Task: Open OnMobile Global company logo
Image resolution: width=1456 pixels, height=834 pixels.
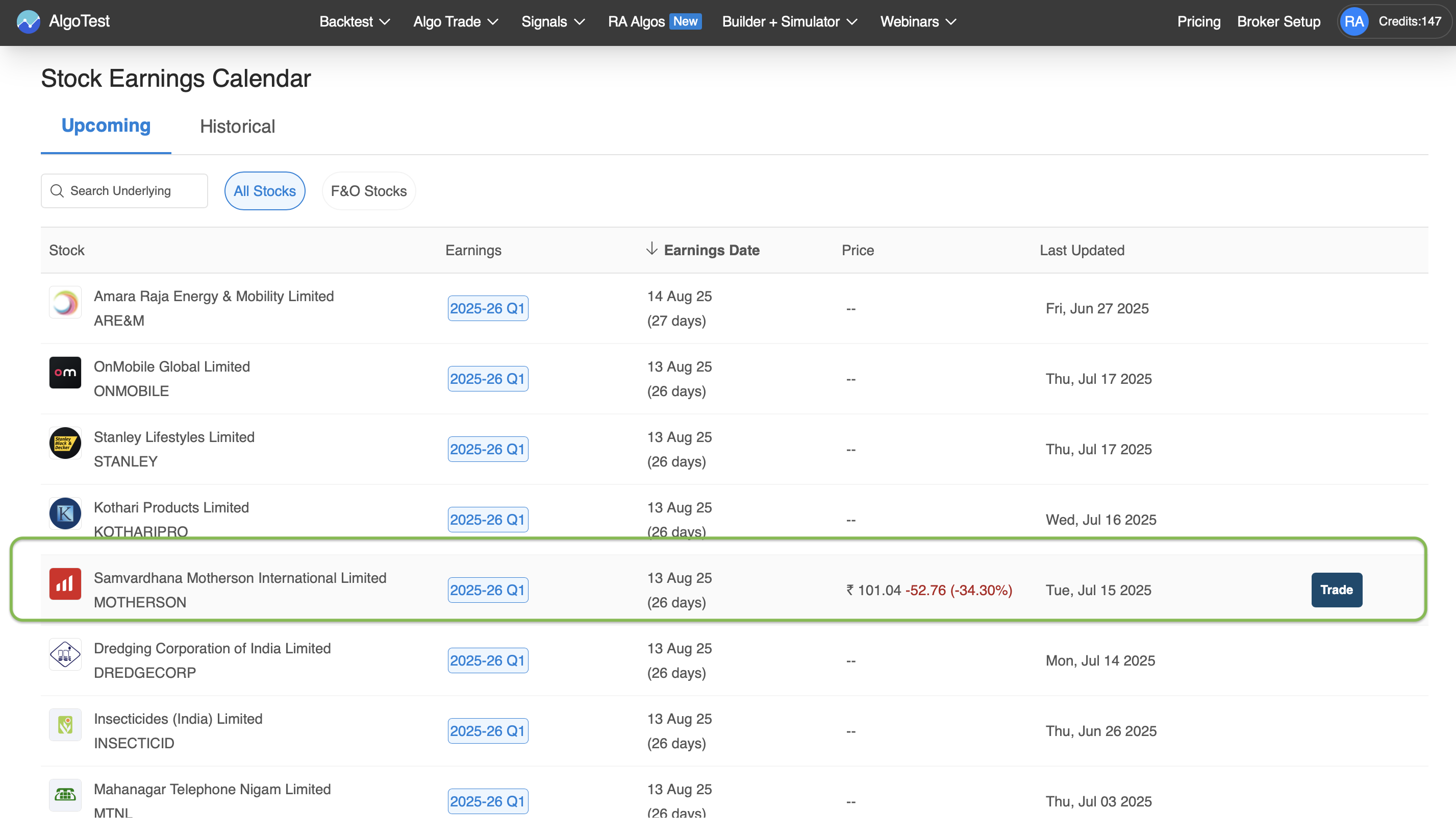Action: pyautogui.click(x=65, y=373)
